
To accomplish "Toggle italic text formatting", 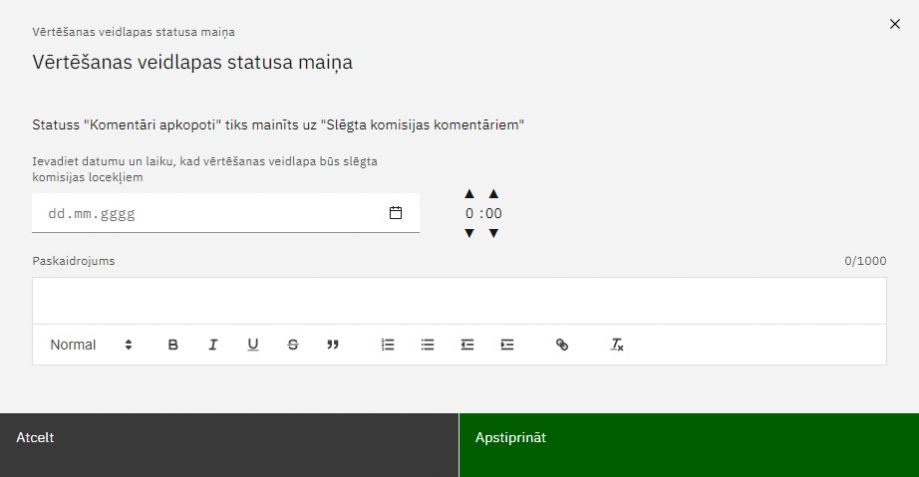I will pyautogui.click(x=213, y=345).
